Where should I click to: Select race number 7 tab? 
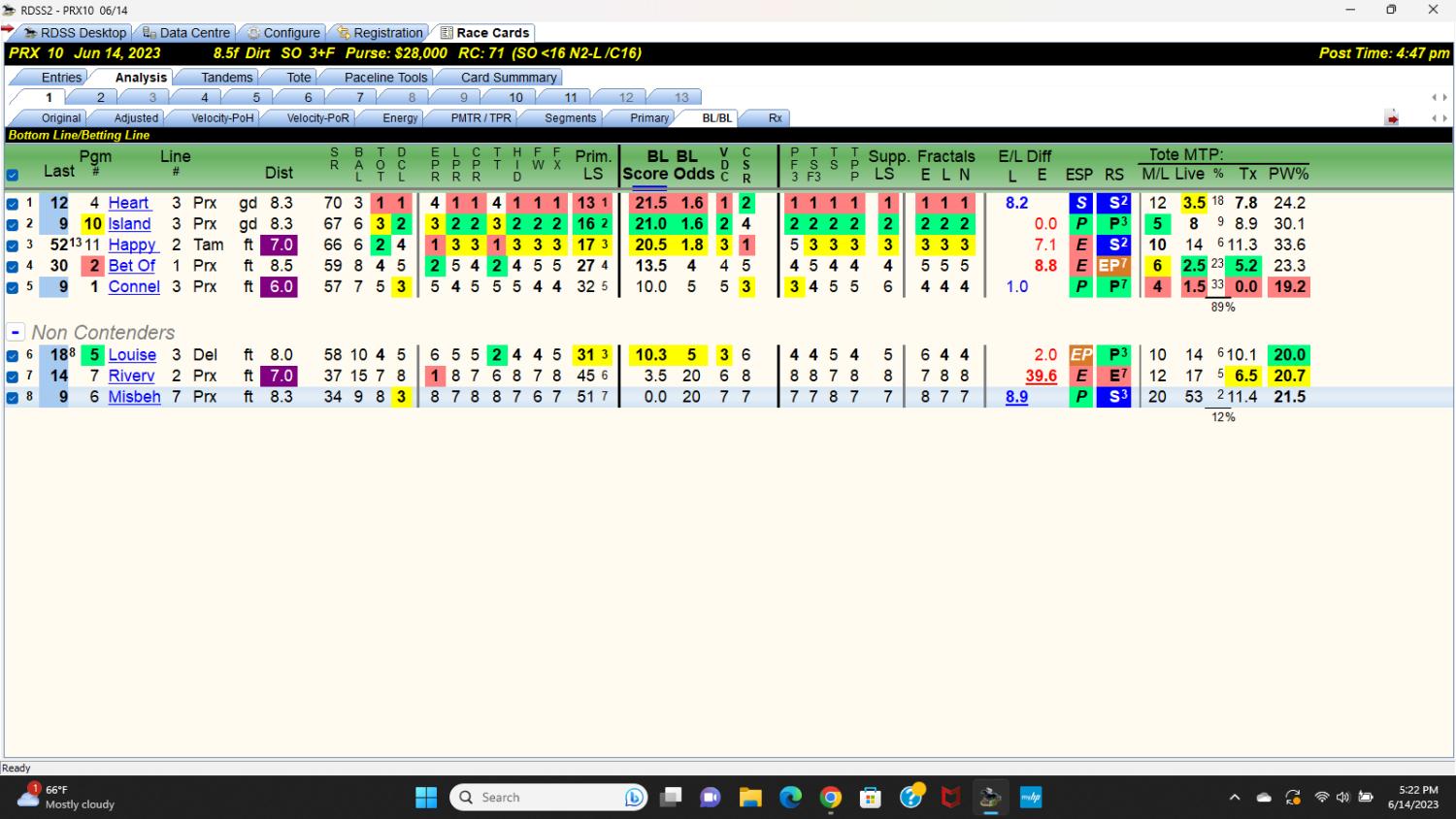coord(359,97)
